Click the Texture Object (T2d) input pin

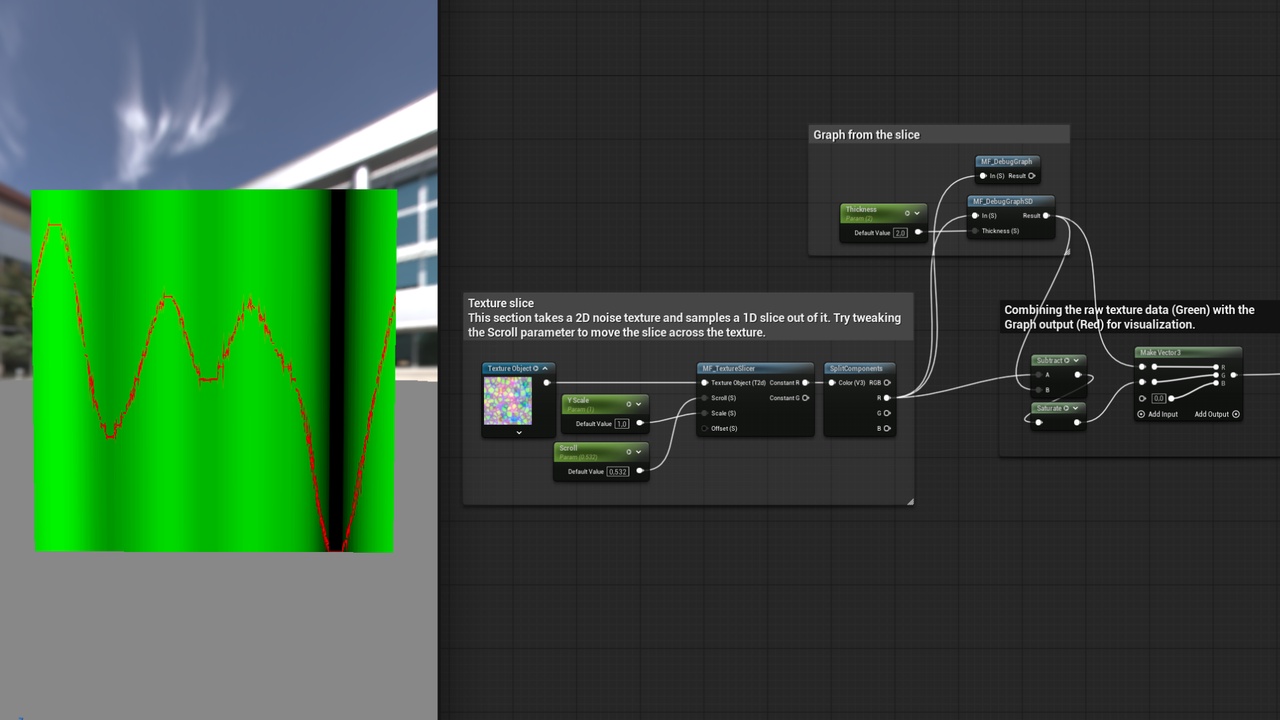[704, 382]
